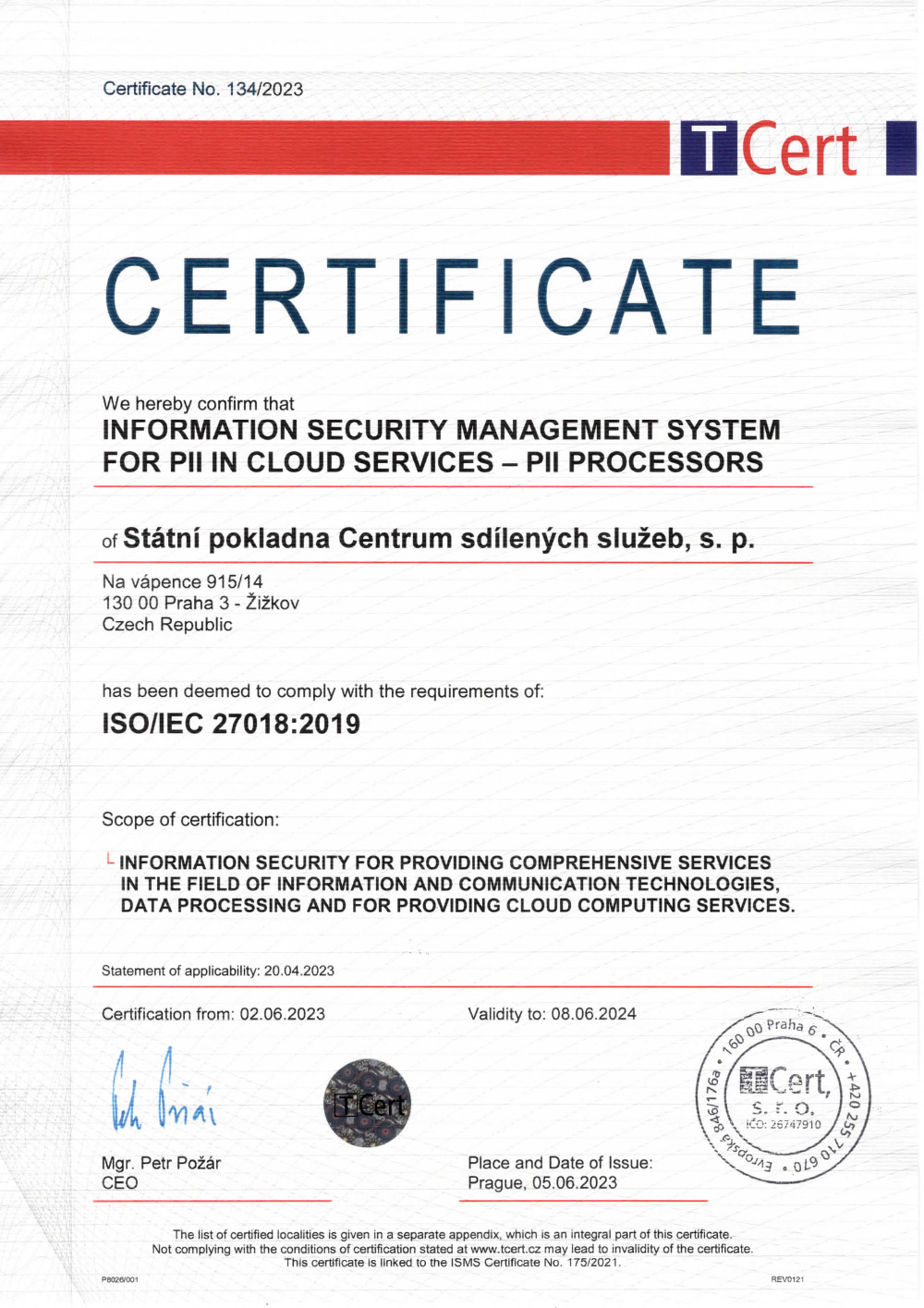Click the 'Scope of certification:' label
Image resolution: width=924 pixels, height=1308 pixels.
190,820
